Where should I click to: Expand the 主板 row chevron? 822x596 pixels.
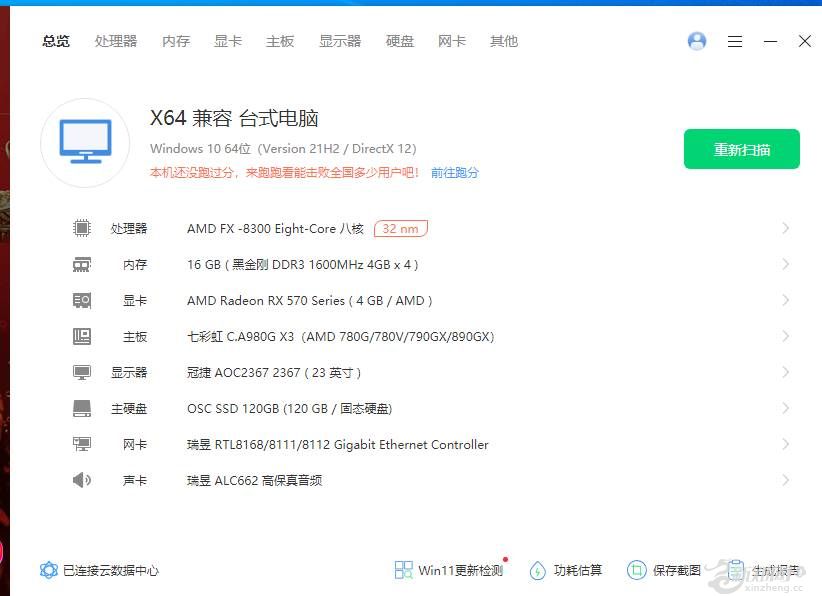point(785,336)
